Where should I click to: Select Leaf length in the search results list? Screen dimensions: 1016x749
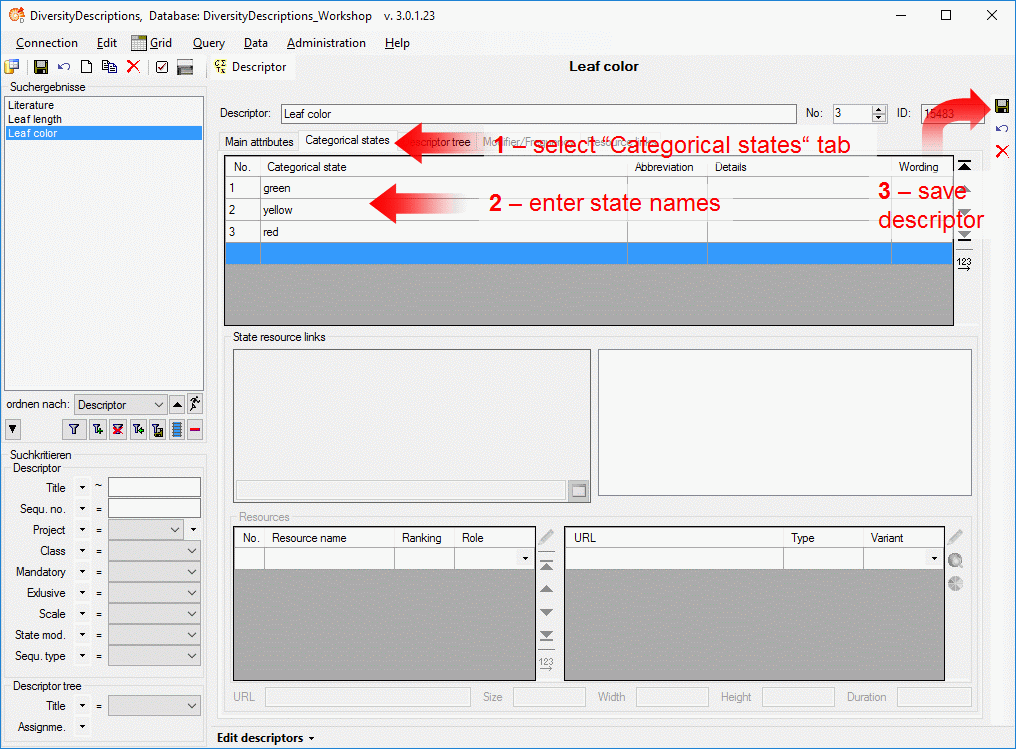pyautogui.click(x=104, y=119)
